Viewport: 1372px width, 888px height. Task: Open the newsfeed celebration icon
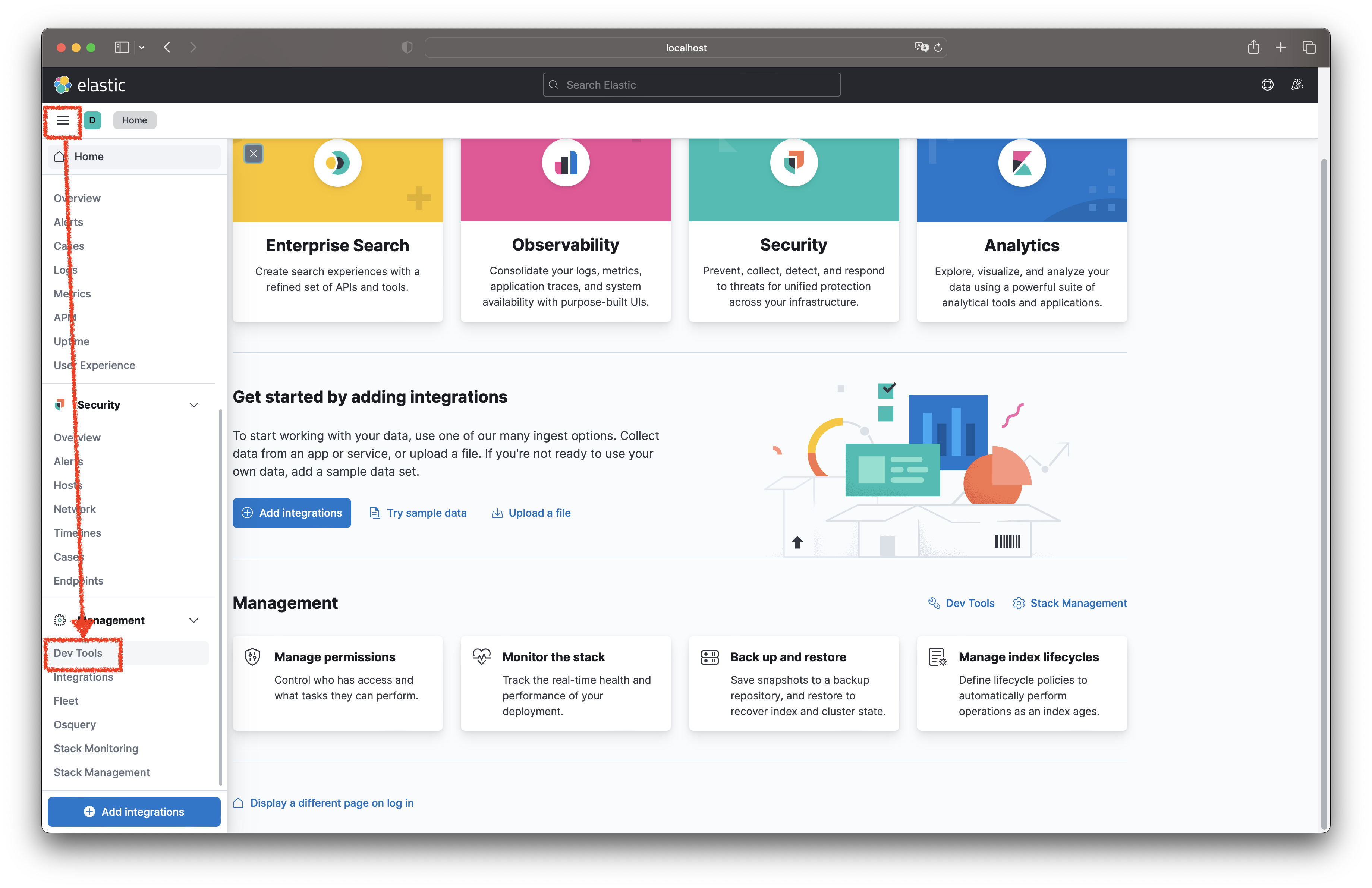click(1297, 85)
